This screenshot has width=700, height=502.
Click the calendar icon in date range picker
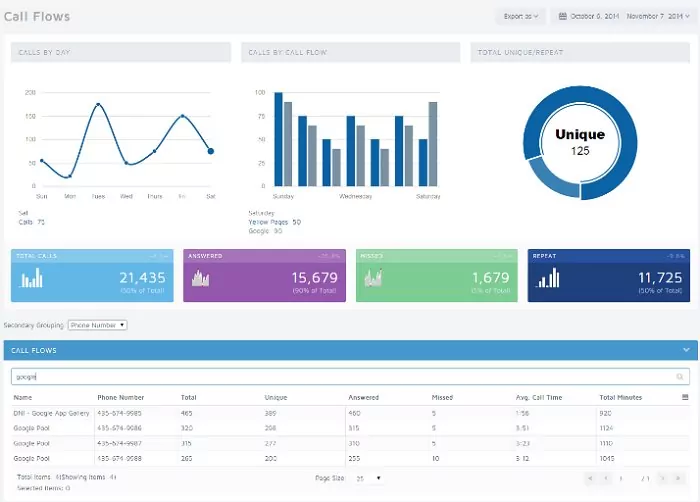(x=564, y=16)
